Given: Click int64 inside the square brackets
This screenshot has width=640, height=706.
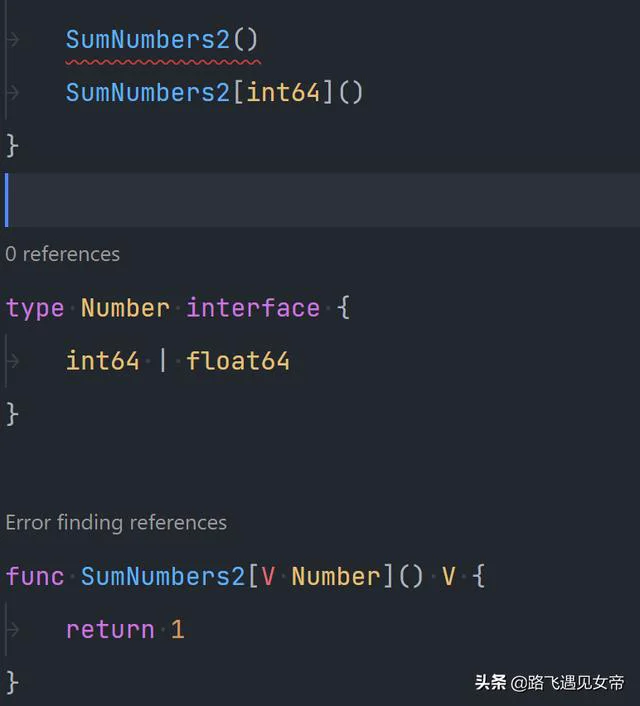Looking at the screenshot, I should [x=283, y=93].
